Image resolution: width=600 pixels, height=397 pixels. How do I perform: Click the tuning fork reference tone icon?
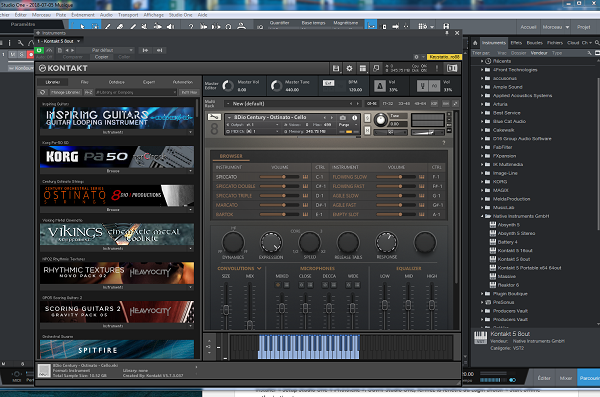tap(422, 86)
